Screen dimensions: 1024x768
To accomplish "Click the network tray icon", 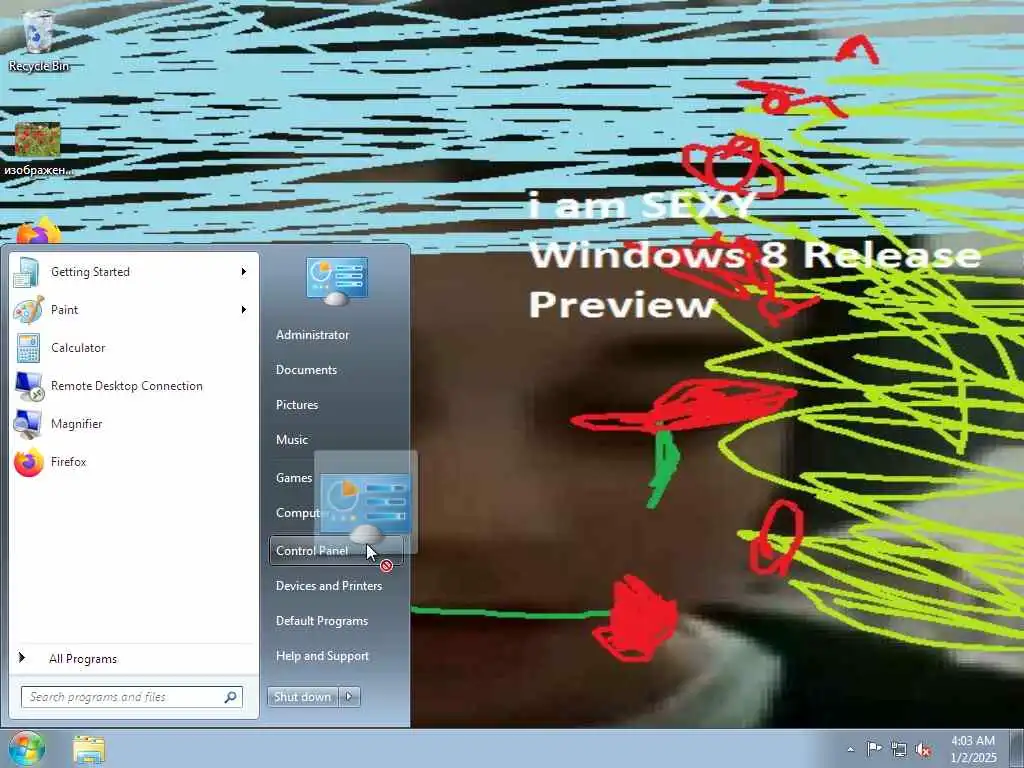I will pos(899,749).
